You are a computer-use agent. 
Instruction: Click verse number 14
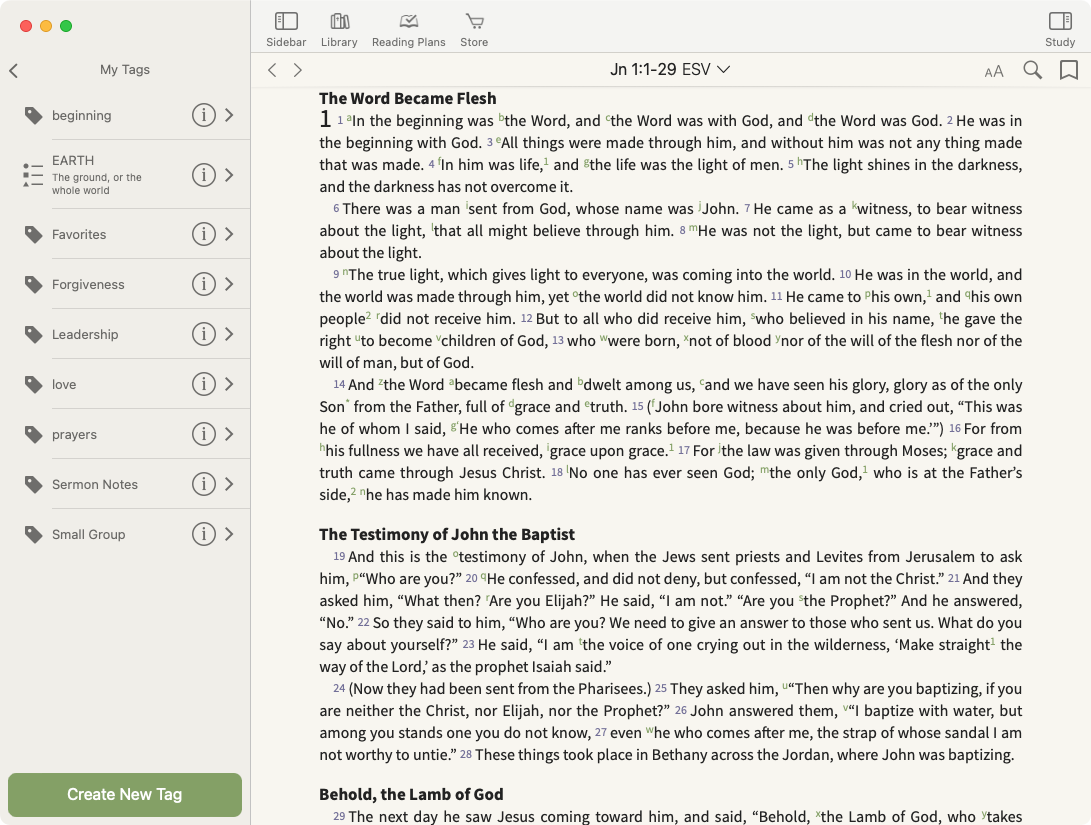(x=339, y=384)
